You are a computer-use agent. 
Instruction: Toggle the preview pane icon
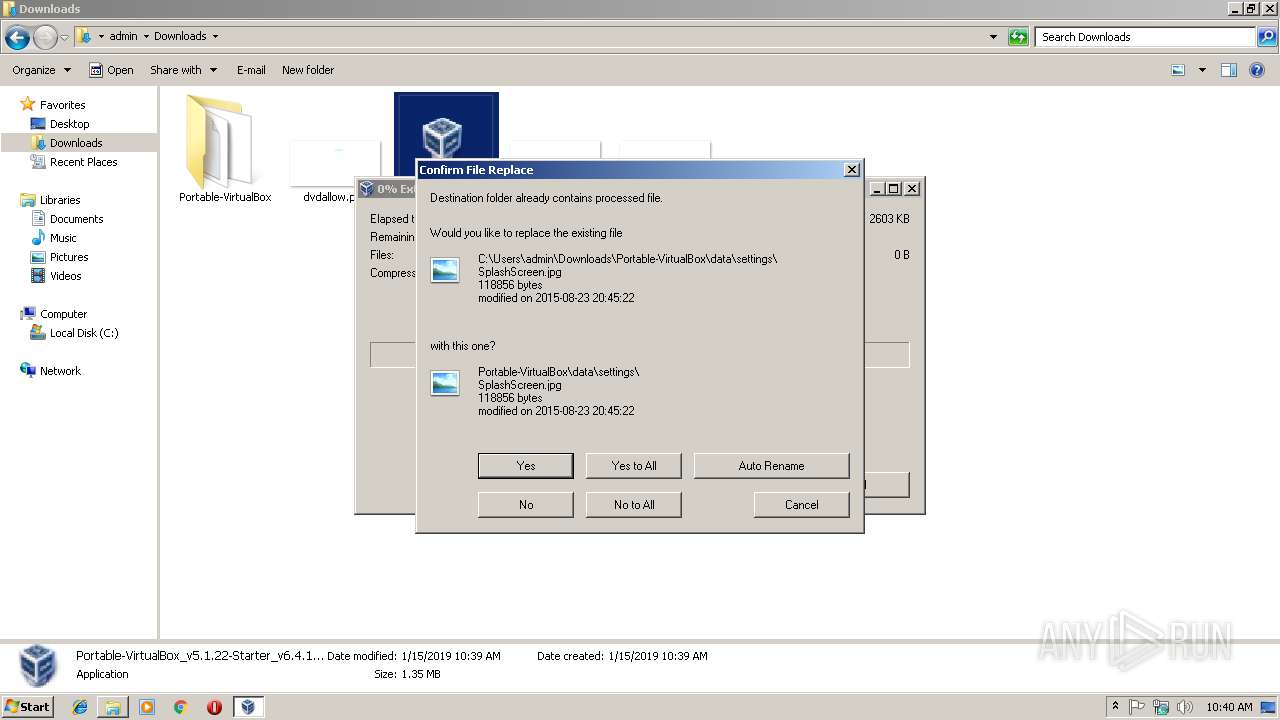coord(1229,70)
